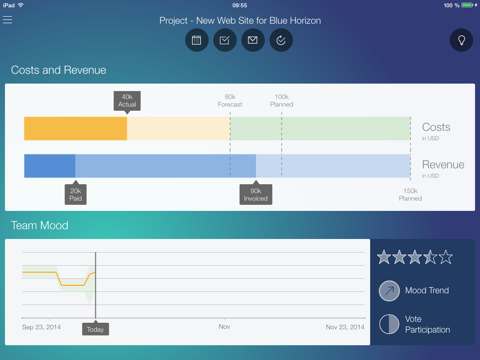Open the mail envelope icon button

(x=253, y=40)
